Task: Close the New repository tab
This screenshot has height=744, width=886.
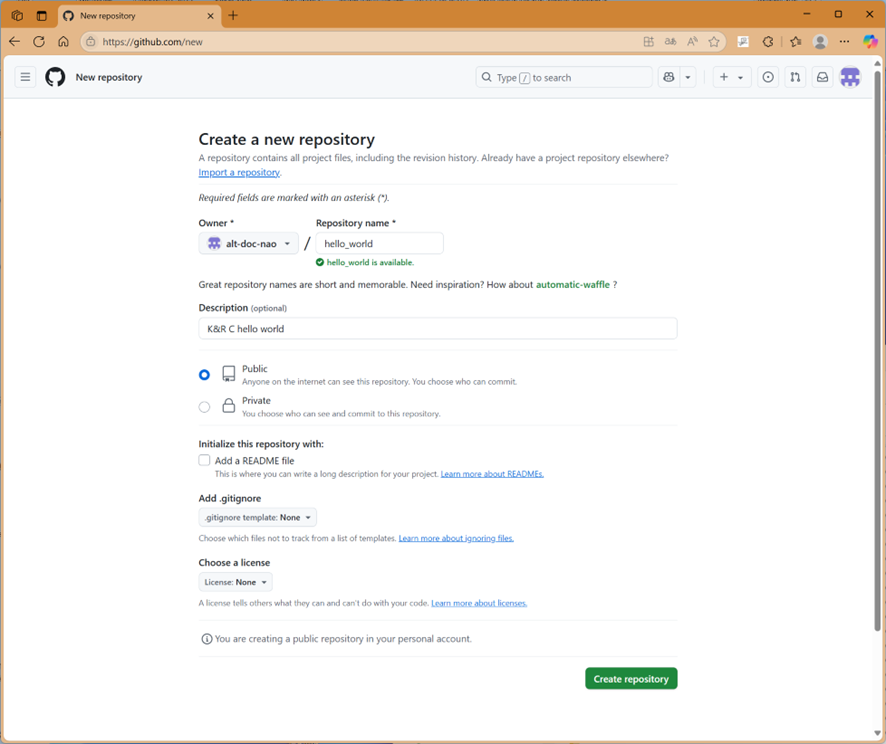Action: point(210,16)
